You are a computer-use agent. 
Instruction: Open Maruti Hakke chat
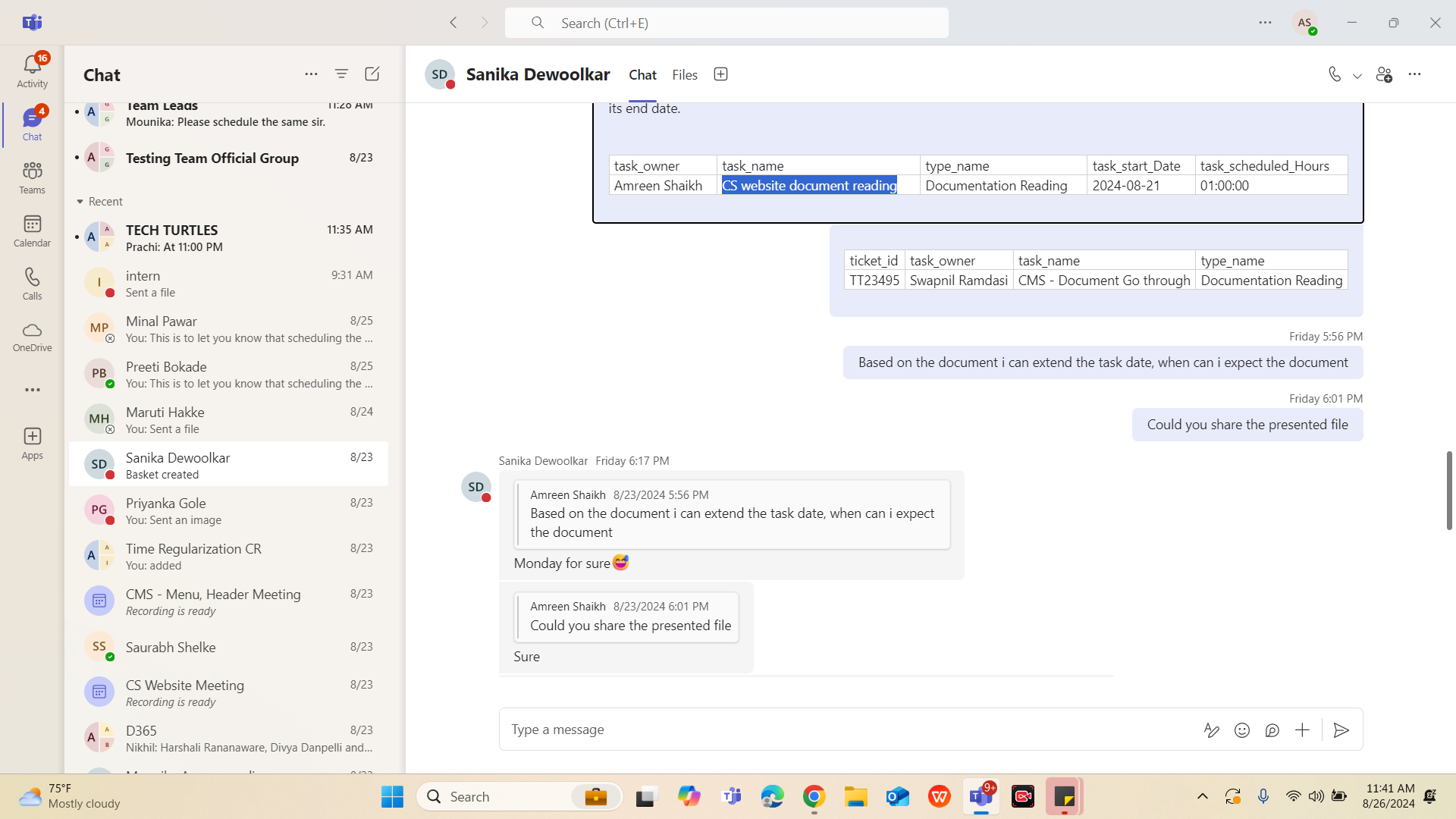(x=228, y=419)
